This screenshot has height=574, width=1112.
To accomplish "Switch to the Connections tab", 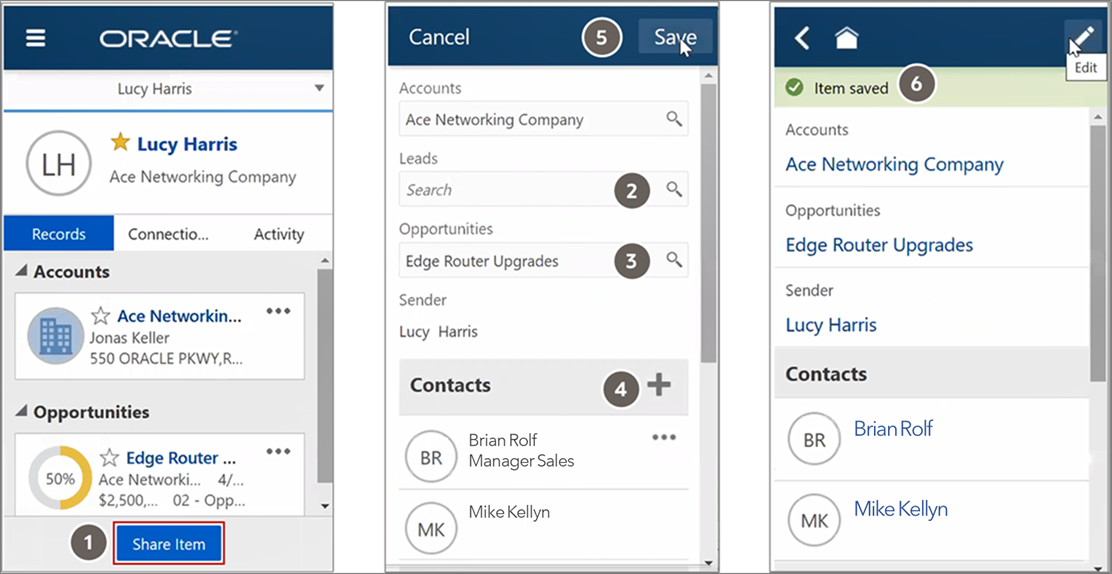I will [168, 233].
